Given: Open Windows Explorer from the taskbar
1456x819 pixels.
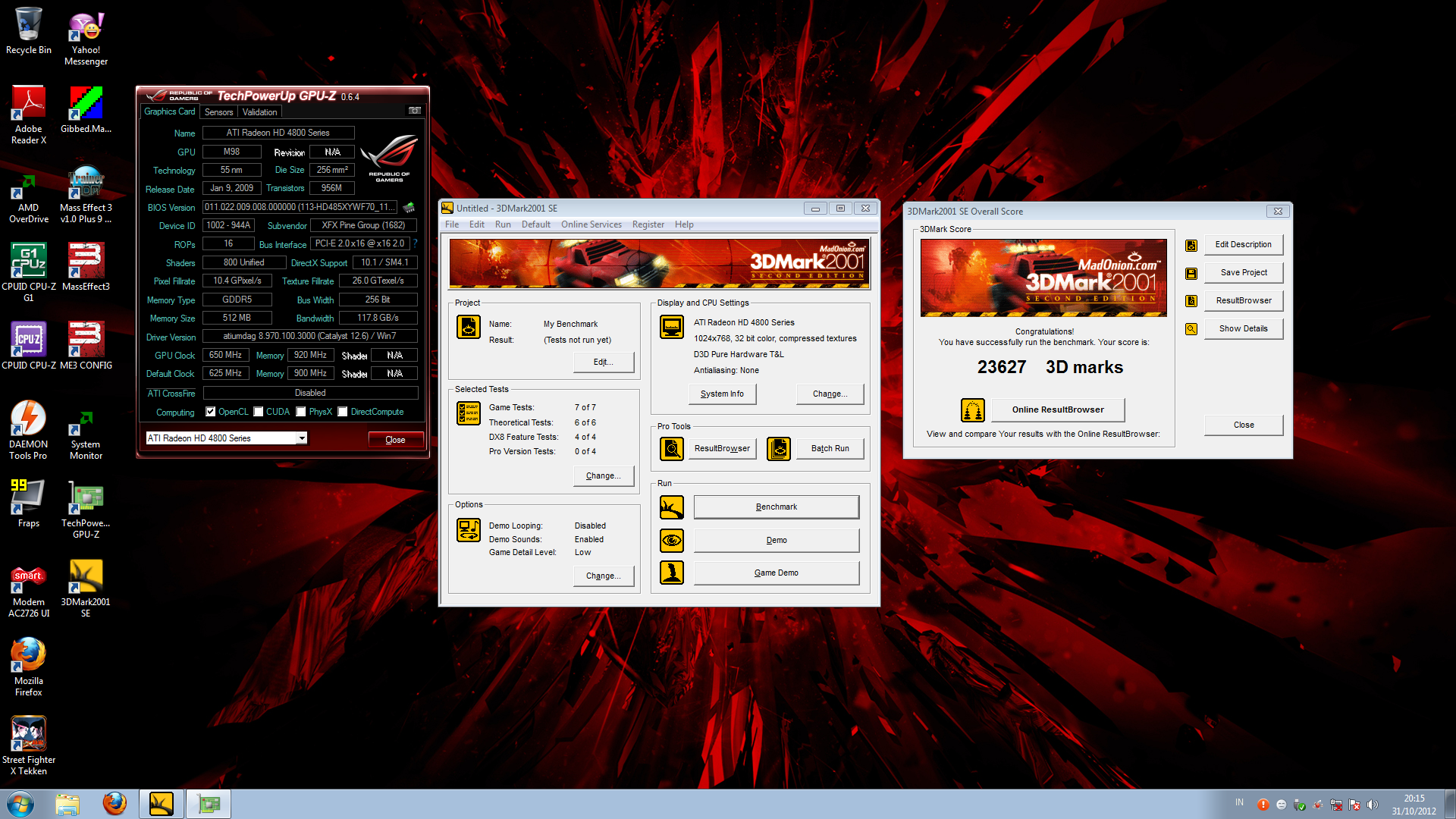Looking at the screenshot, I should [67, 804].
